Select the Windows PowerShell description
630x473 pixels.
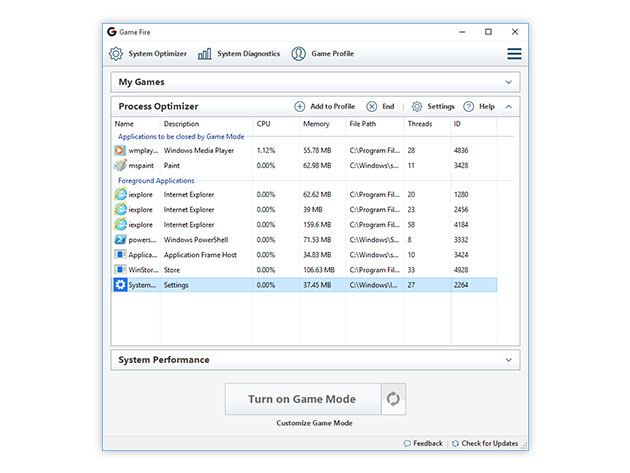196,240
